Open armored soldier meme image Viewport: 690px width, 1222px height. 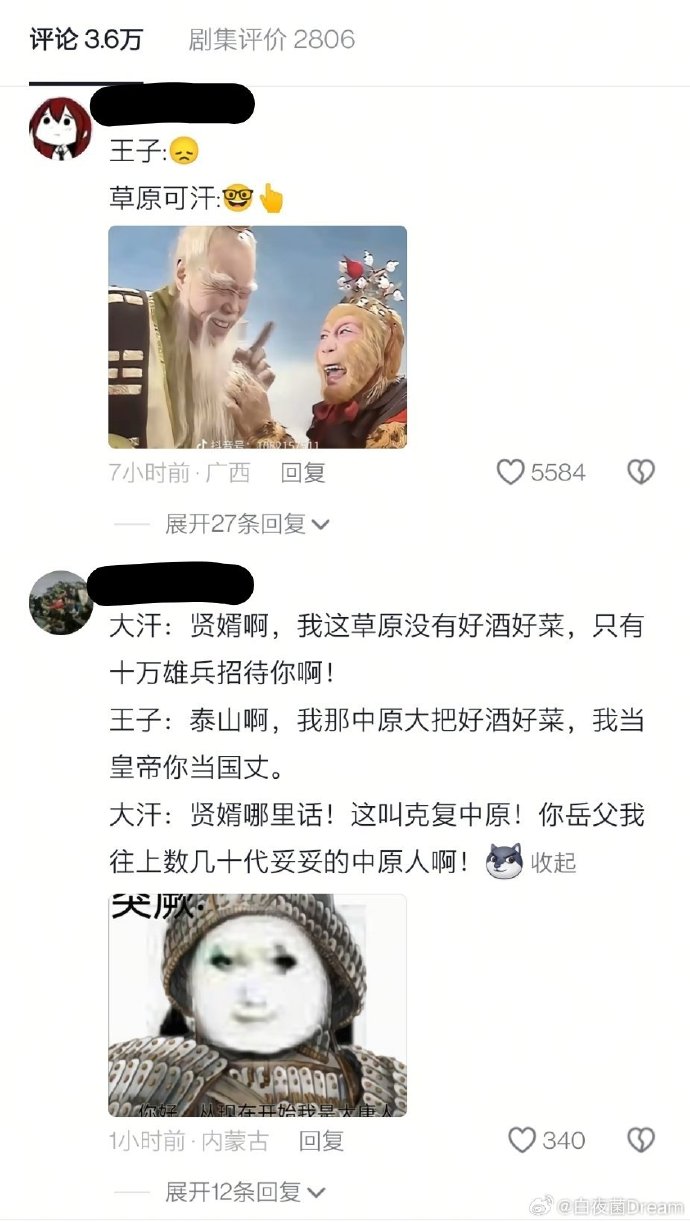point(258,1005)
